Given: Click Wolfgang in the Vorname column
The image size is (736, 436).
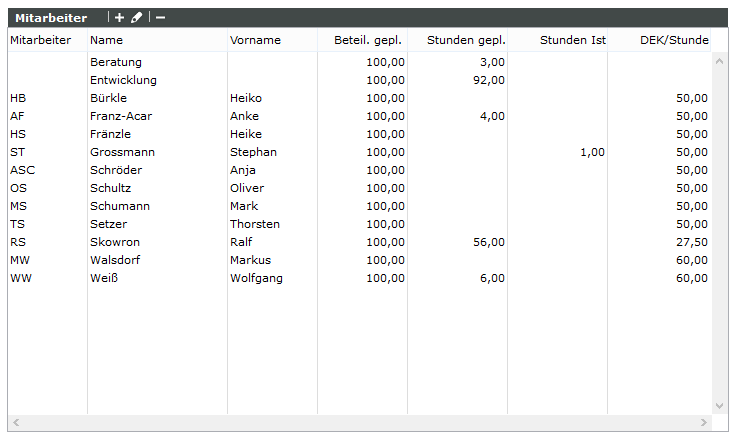Looking at the screenshot, I should (256, 278).
